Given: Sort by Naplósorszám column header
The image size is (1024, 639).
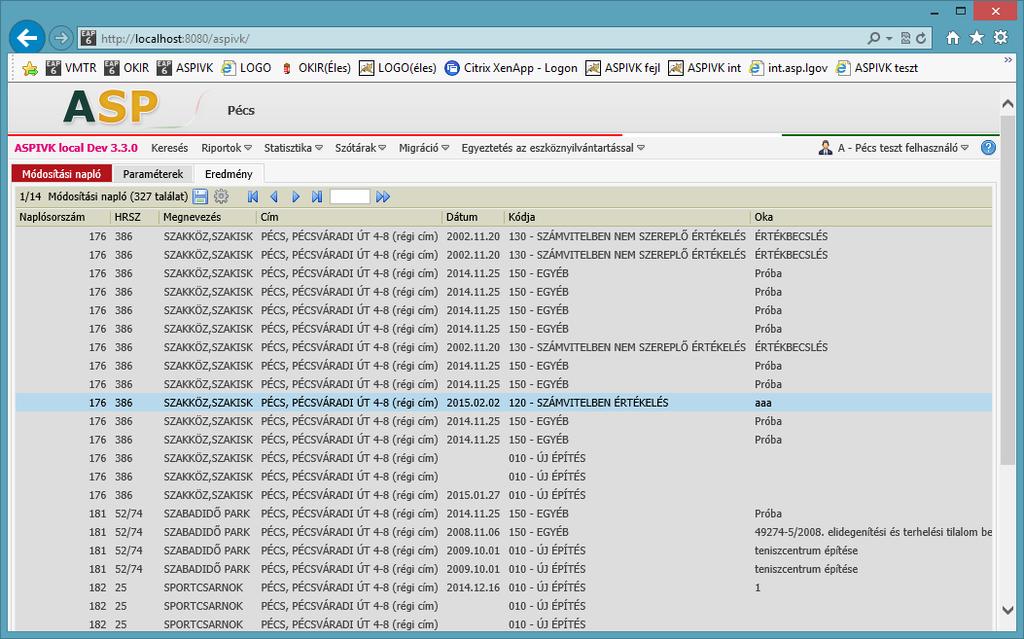Looking at the screenshot, I should tap(63, 217).
